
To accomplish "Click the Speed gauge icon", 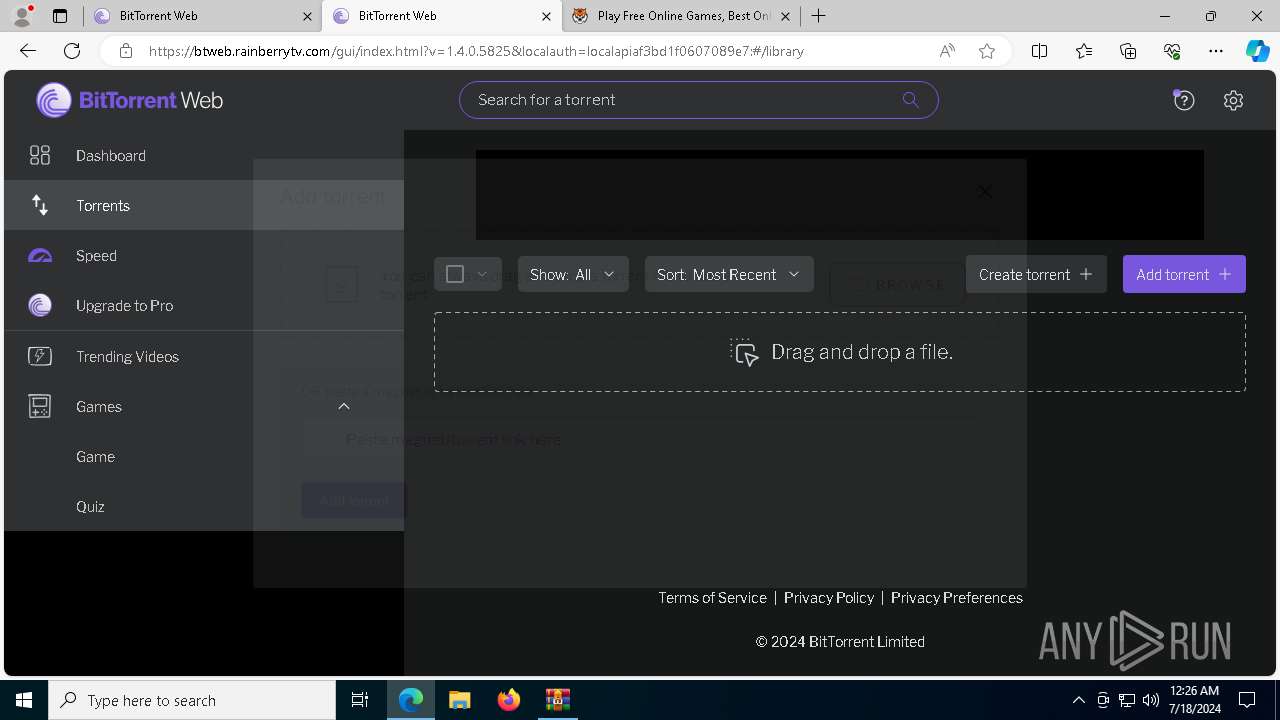I will 40,256.
